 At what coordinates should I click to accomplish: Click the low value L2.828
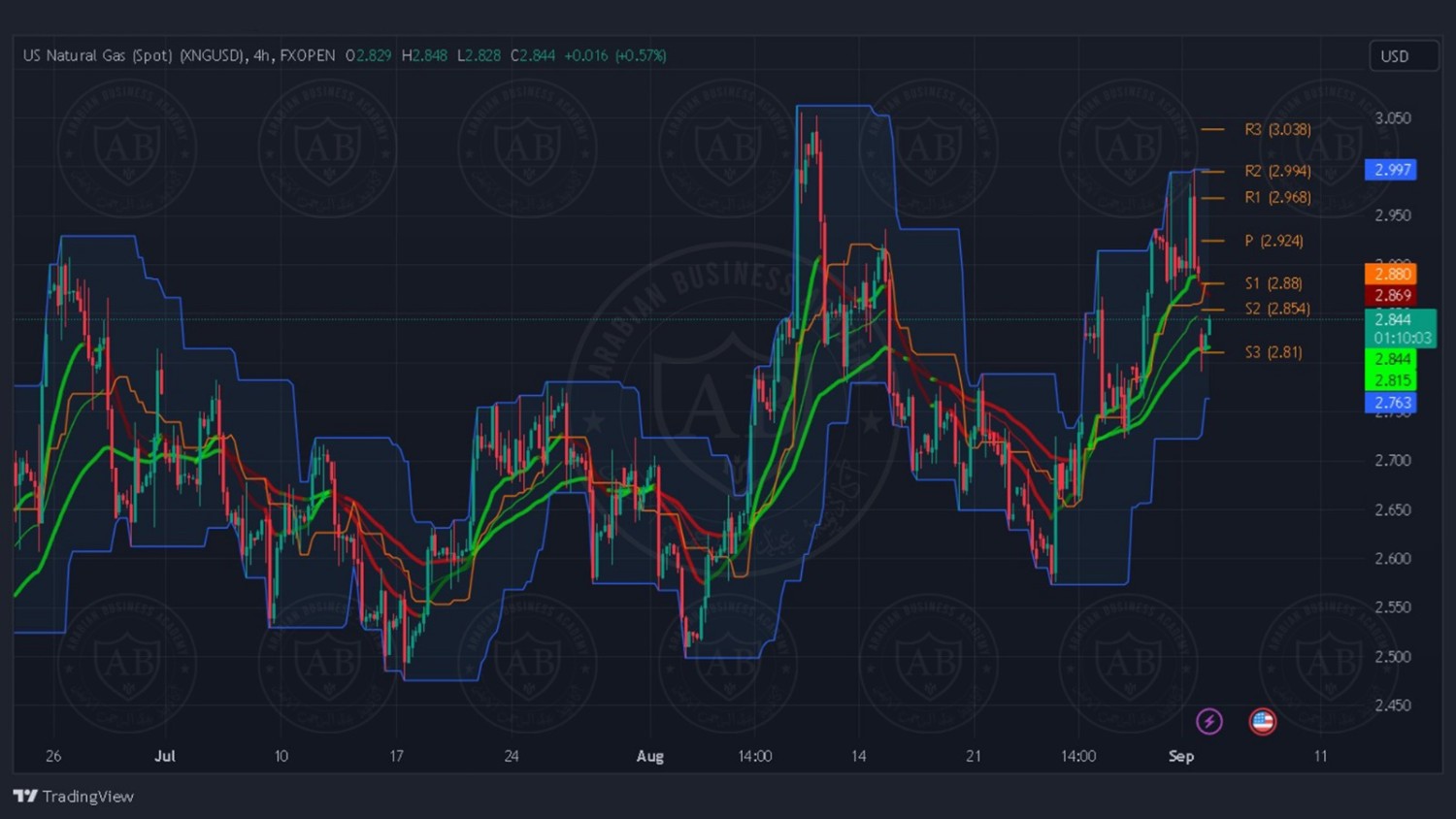pos(479,55)
